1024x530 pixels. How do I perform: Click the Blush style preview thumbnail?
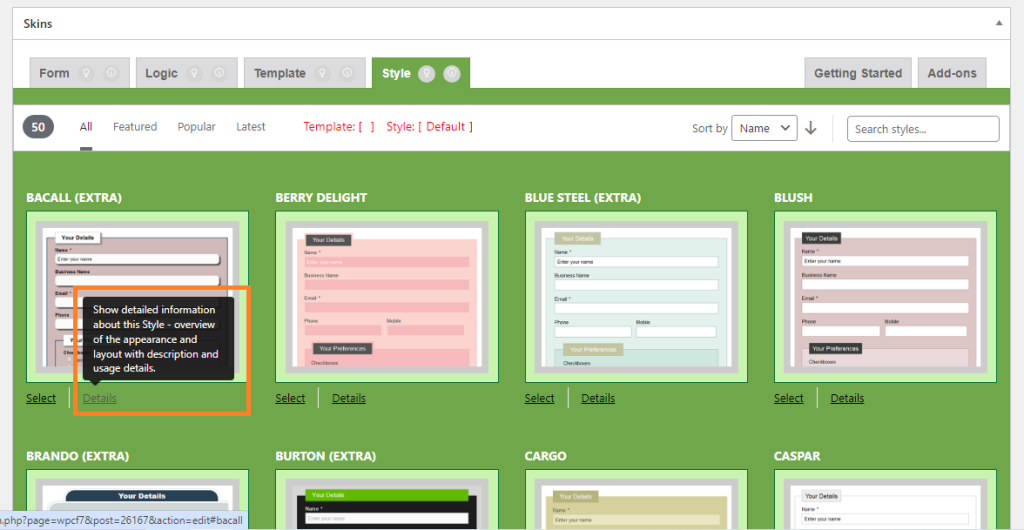(x=885, y=296)
